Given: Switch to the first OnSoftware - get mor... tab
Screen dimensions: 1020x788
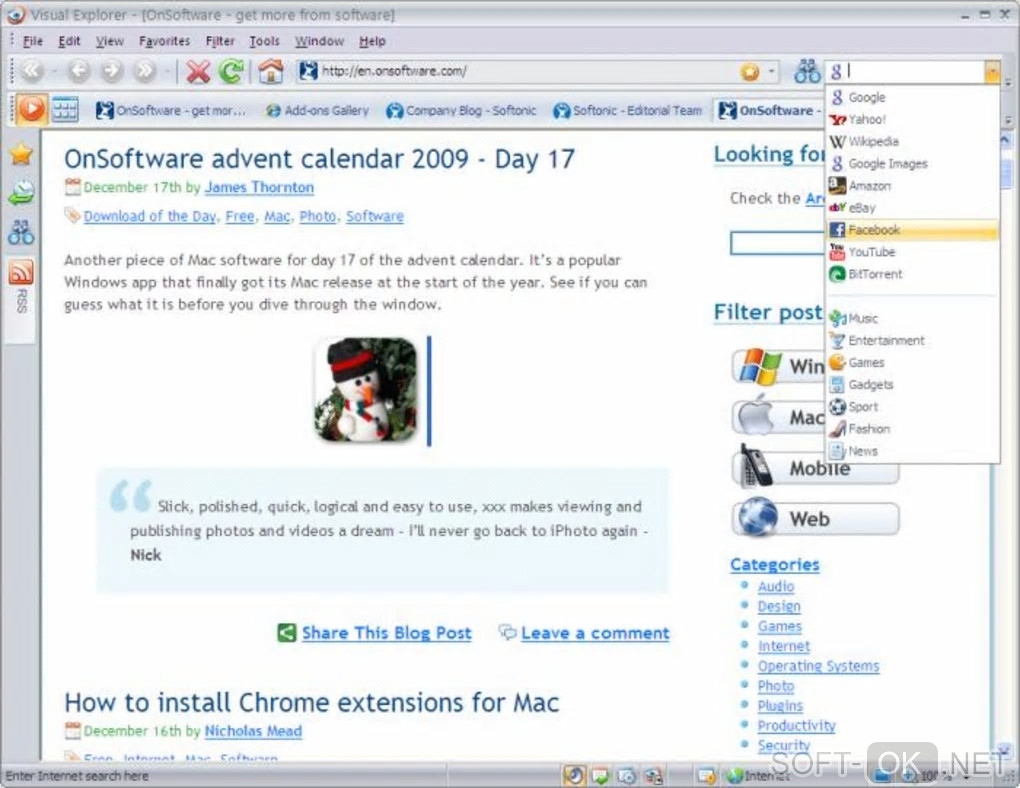Looking at the screenshot, I should [172, 111].
